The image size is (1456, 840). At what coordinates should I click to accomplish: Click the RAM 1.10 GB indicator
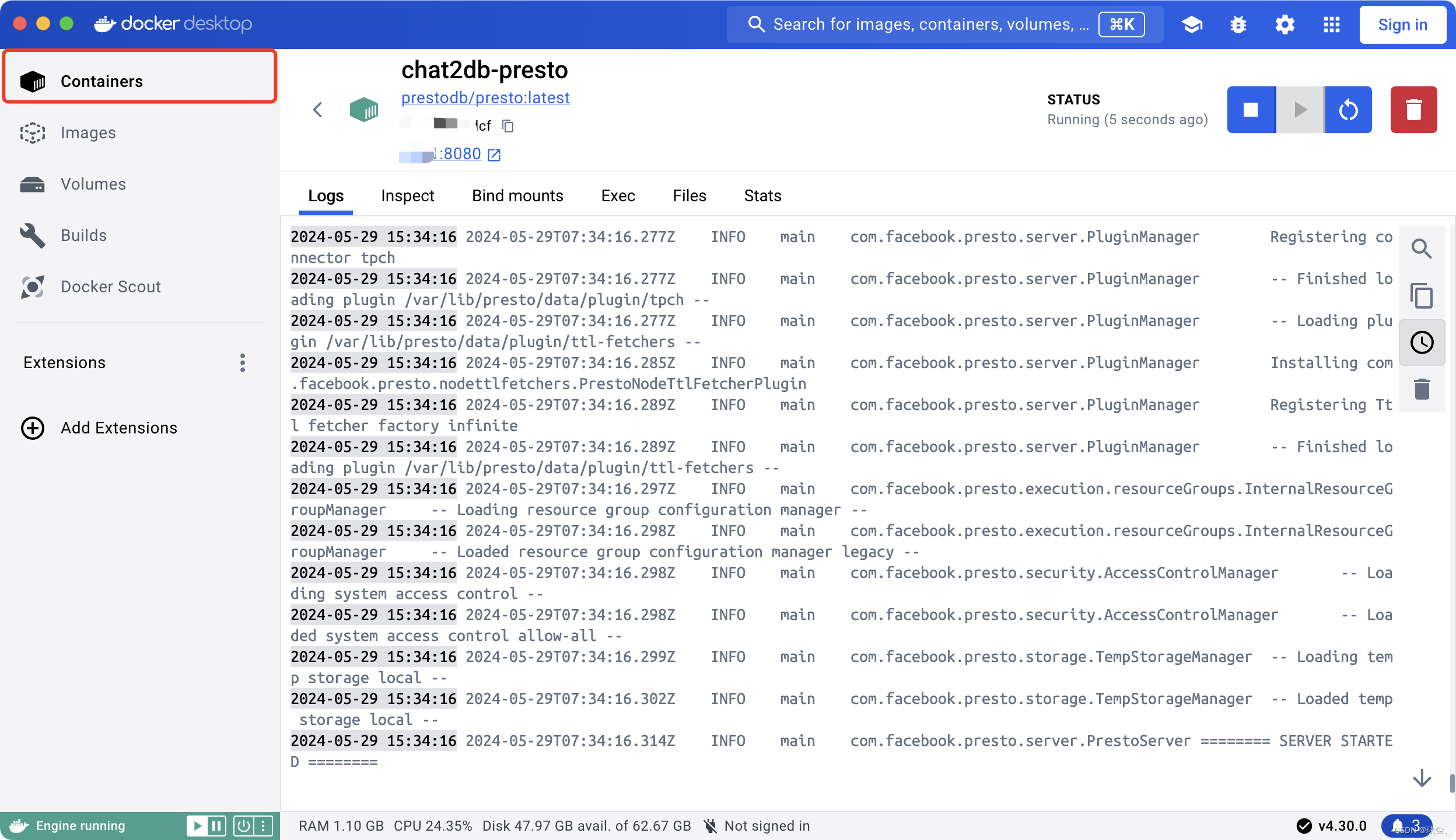[x=341, y=826]
